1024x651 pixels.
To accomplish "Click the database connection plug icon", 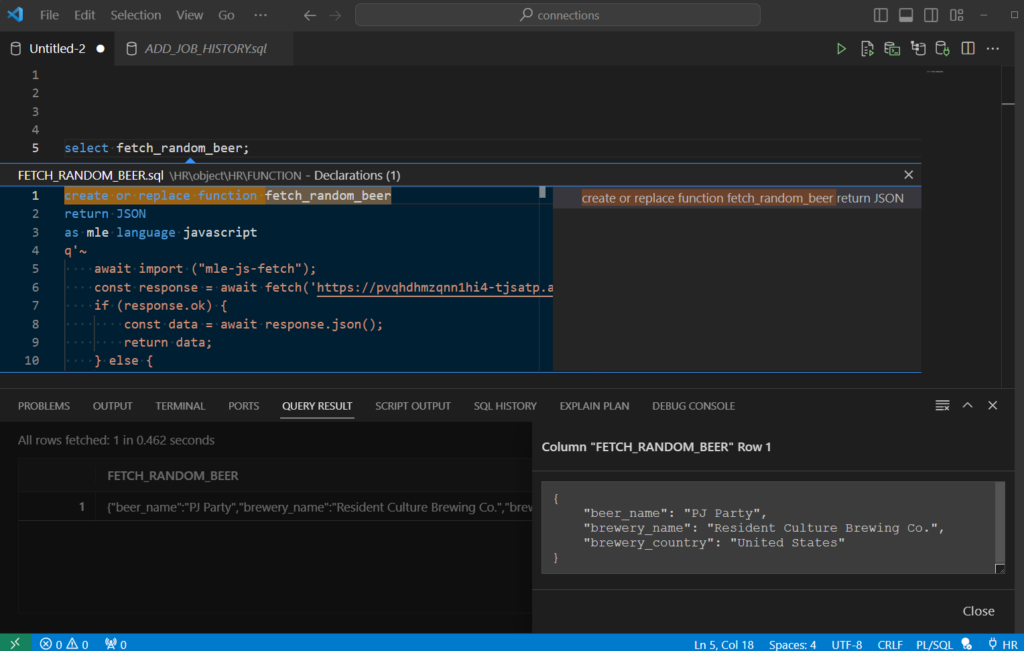I will click(942, 48).
